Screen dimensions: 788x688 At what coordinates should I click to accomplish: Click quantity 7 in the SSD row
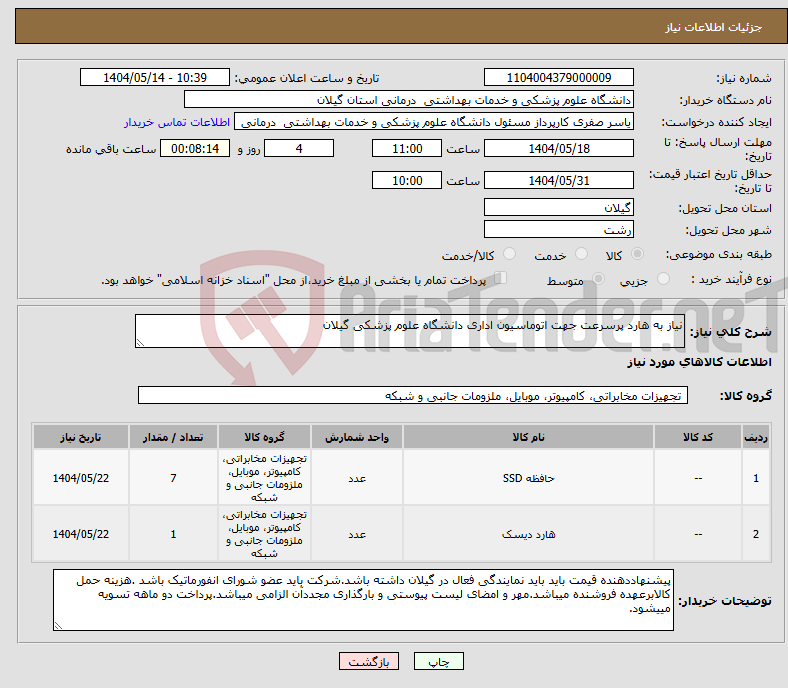[173, 477]
